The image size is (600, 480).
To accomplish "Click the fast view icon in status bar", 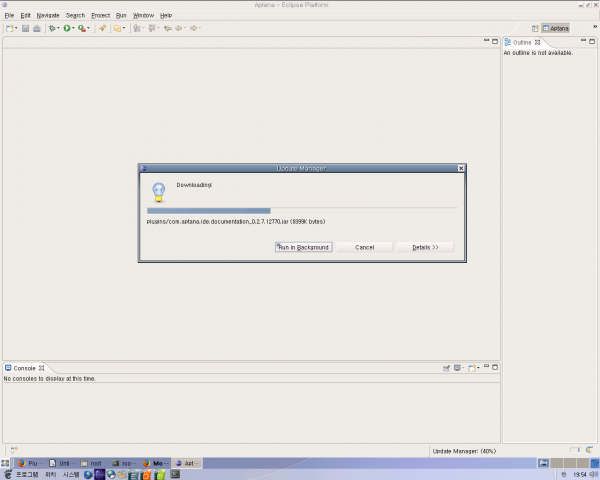I will pos(14,450).
